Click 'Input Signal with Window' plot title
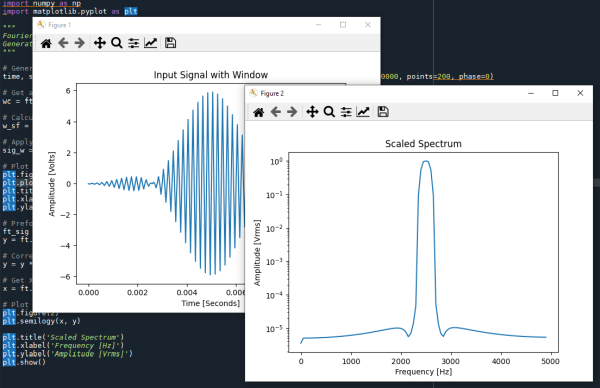The width and height of the screenshot is (600, 388). 211,75
